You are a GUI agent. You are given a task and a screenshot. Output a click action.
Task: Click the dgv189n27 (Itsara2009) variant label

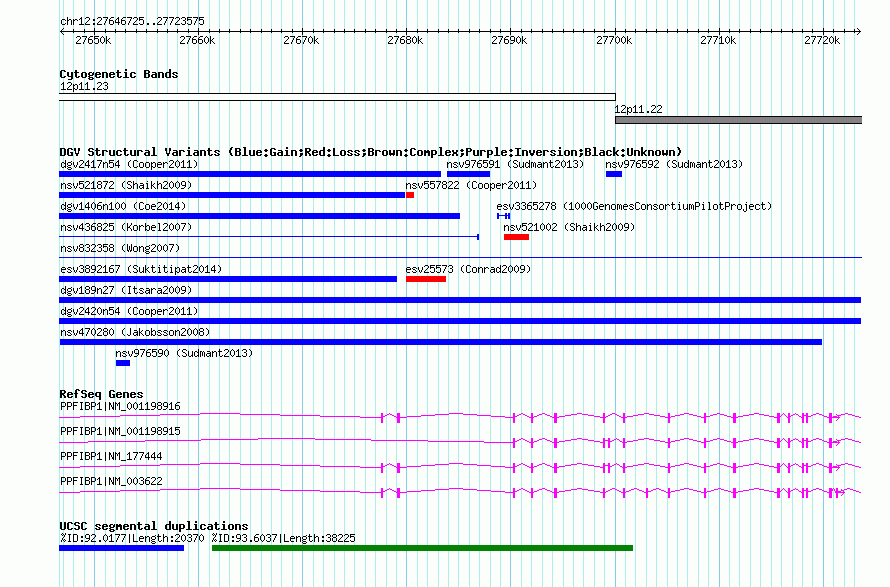coord(126,290)
